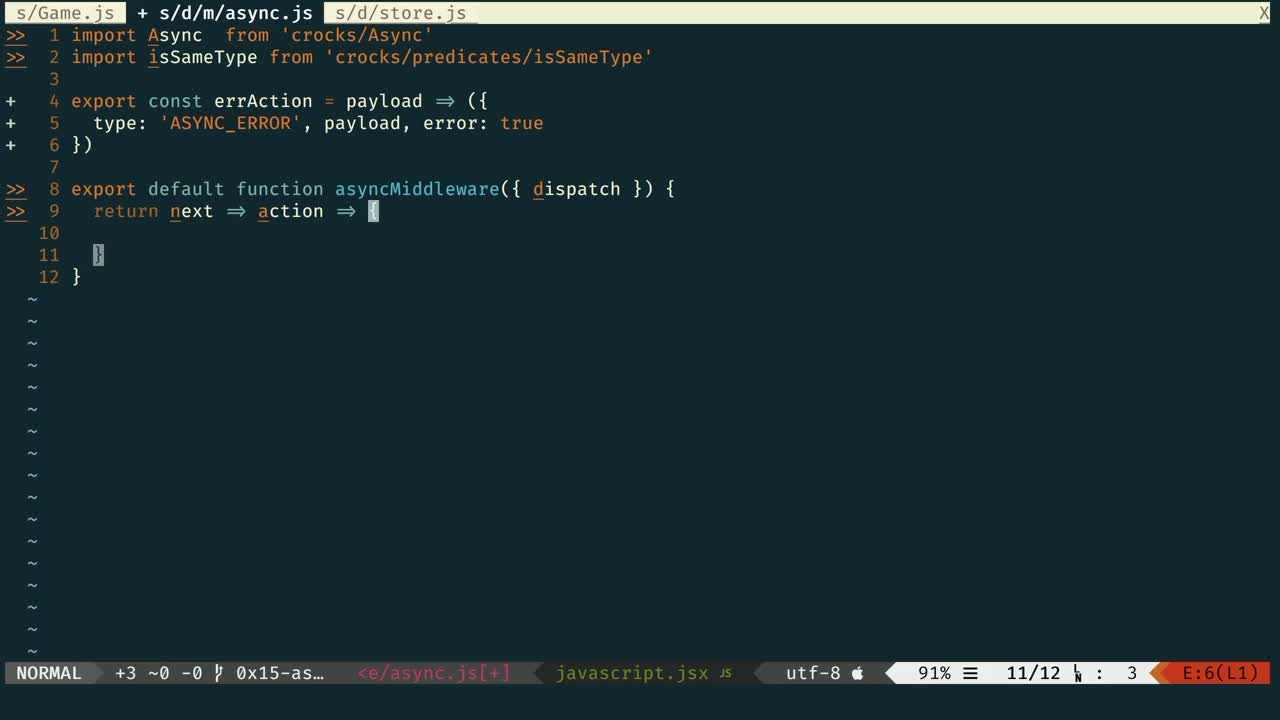
Task: Click the >> warning sign on line 8
Action: 15,189
